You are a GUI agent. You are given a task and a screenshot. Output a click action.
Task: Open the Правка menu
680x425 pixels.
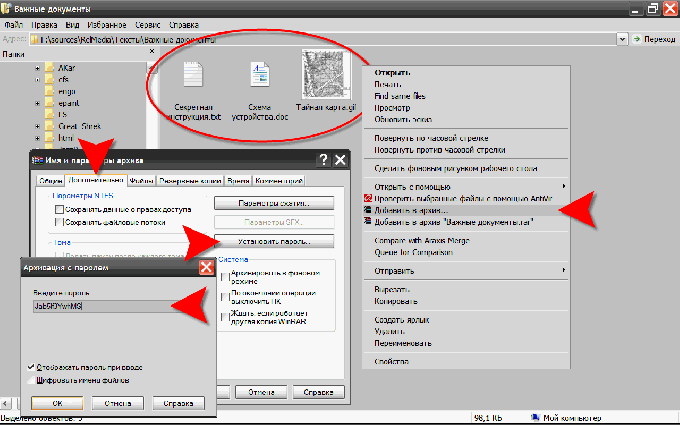click(44, 25)
